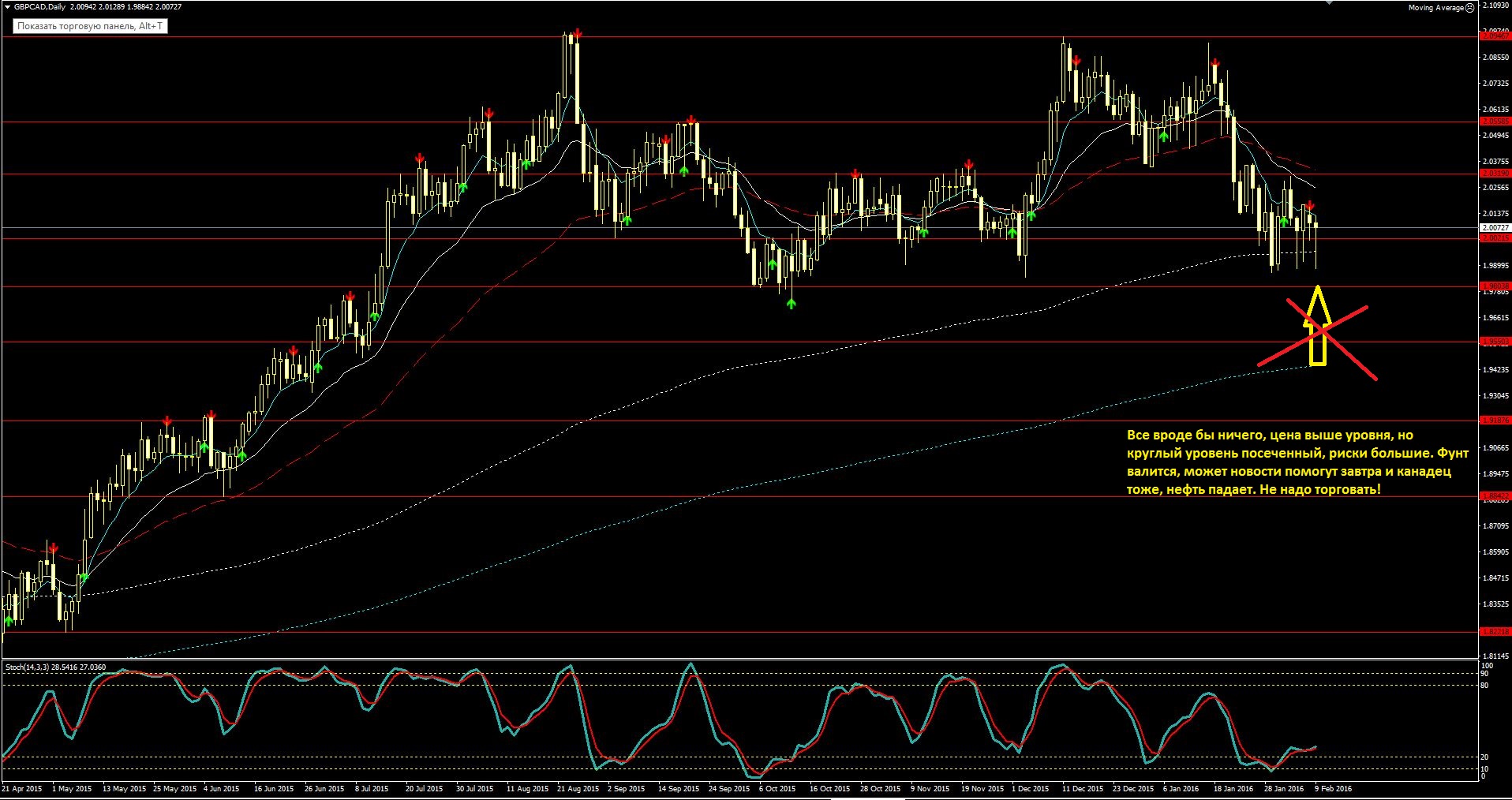Click the 2.04945 price scale value

[x=1496, y=136]
